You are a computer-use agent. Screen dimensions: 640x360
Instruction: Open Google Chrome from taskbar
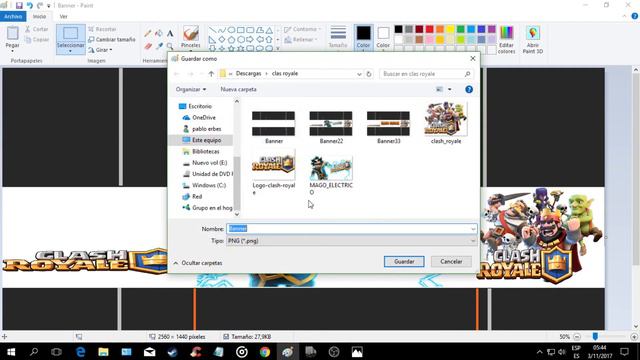[265, 352]
